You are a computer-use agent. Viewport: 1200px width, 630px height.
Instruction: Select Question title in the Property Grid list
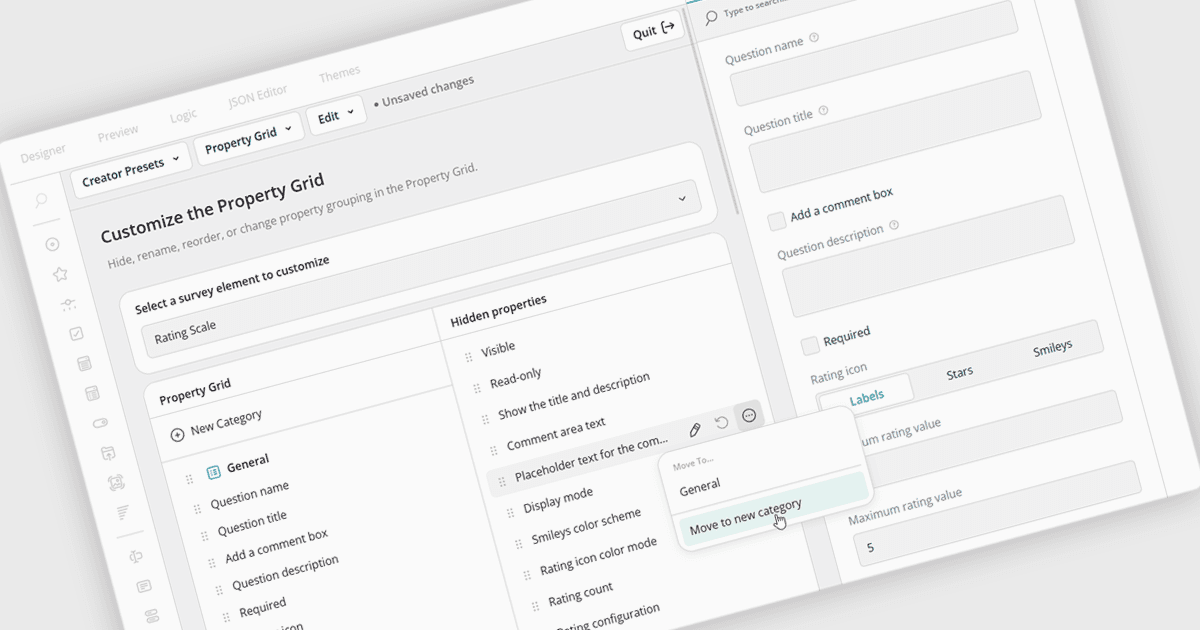(252, 523)
